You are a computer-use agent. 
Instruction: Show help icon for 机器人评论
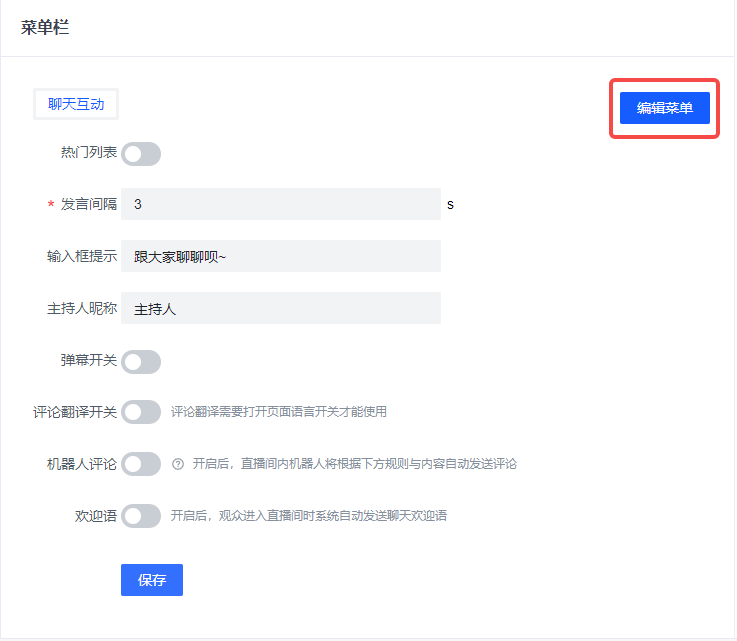click(x=178, y=464)
